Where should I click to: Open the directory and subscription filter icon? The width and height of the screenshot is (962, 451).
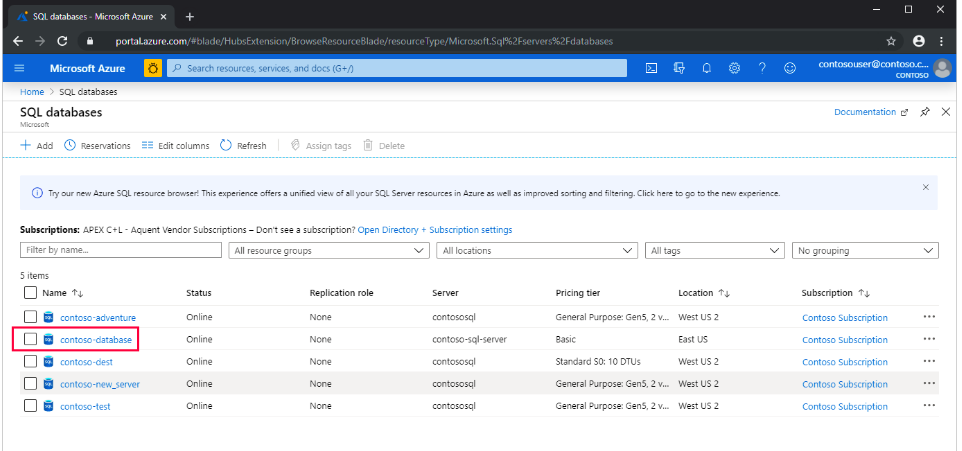[679, 68]
